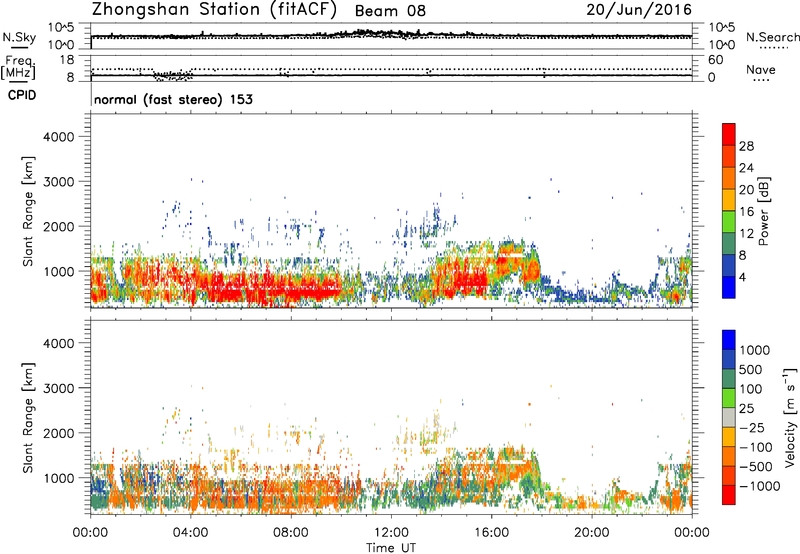Image resolution: width=800 pixels, height=554 pixels.
Task: Click the blue top segment of Velocity color bar
Action: coord(729,340)
